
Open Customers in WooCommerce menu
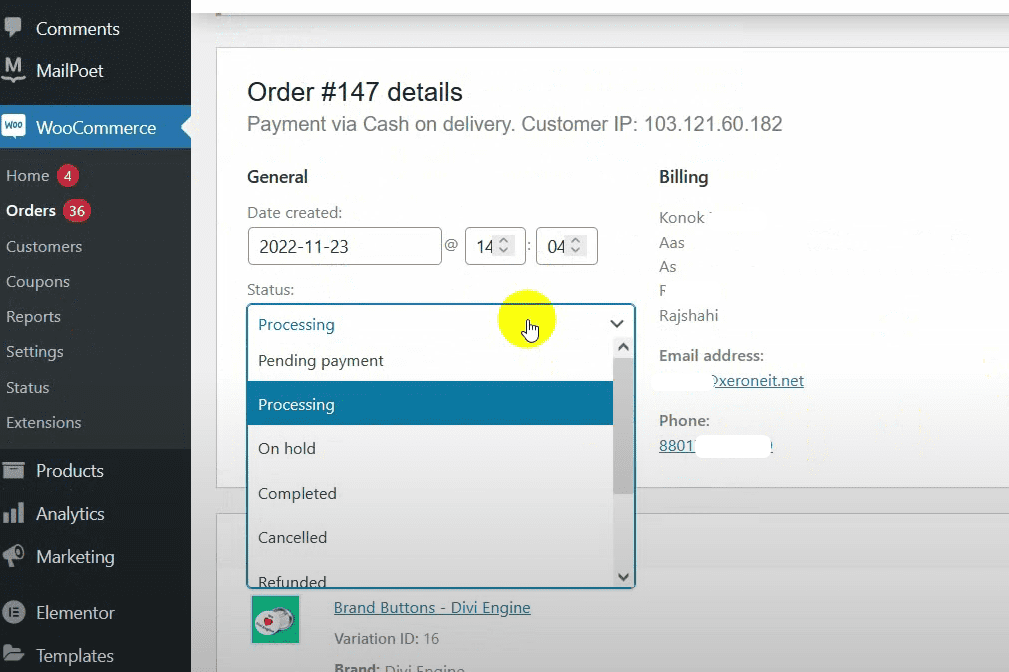pyautogui.click(x=44, y=246)
